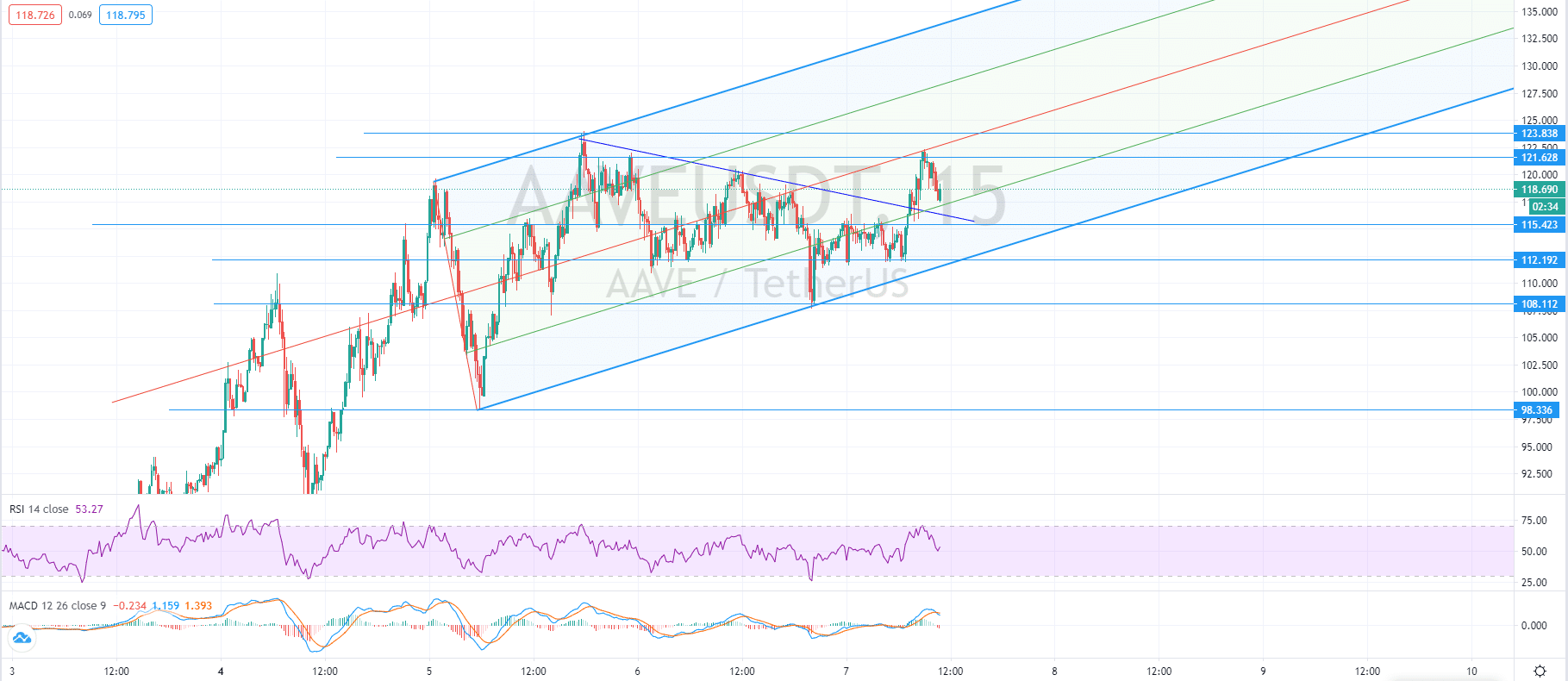This screenshot has height=681, width=1568.
Task: Click the current price label 118.690
Action: 1538,190
